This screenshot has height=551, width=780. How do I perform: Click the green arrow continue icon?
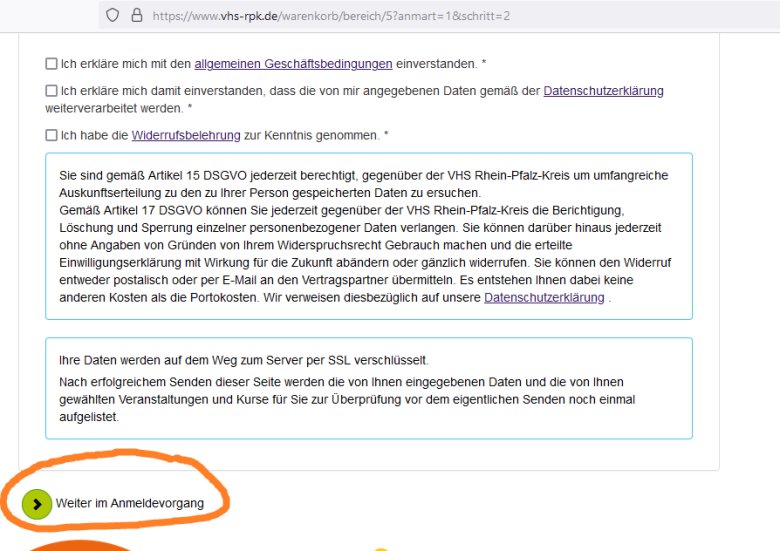pos(37,504)
